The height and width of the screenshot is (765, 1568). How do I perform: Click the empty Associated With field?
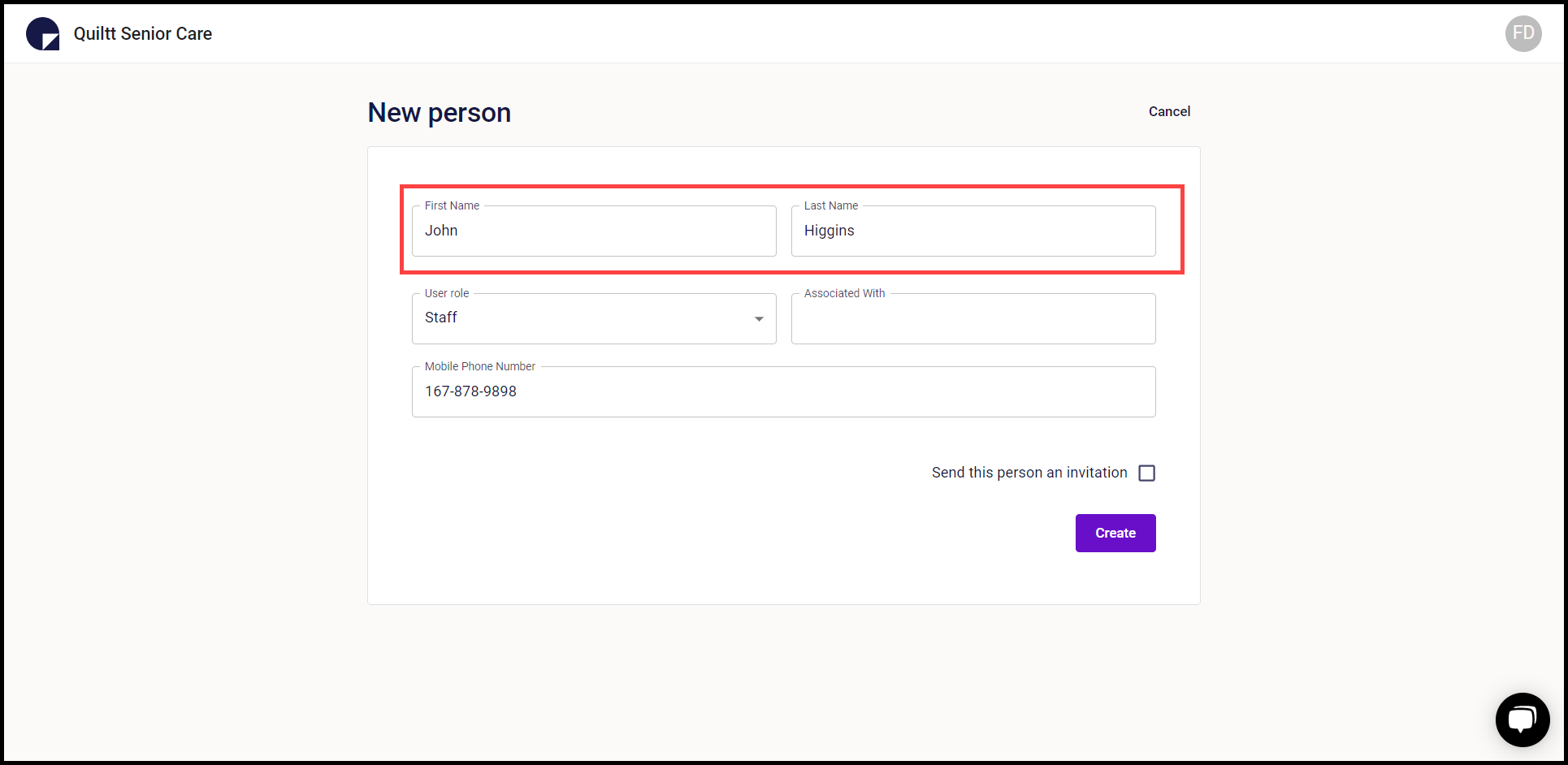coord(972,318)
